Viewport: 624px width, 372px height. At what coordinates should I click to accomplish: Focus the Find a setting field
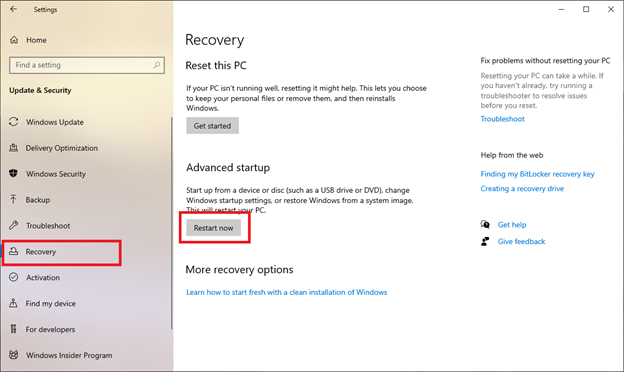tap(87, 65)
